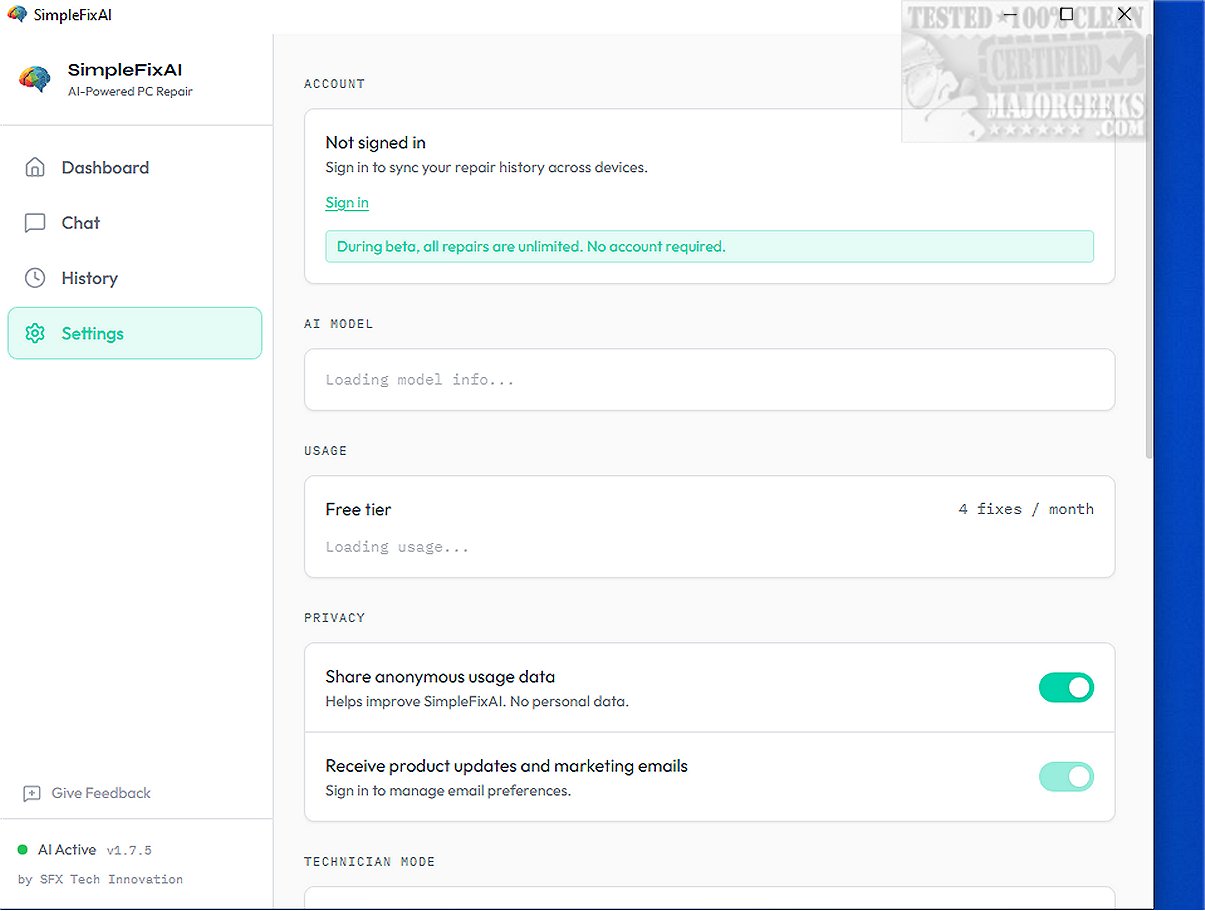Maximize the SimpleFixAI window
1205x911 pixels.
click(1066, 14)
